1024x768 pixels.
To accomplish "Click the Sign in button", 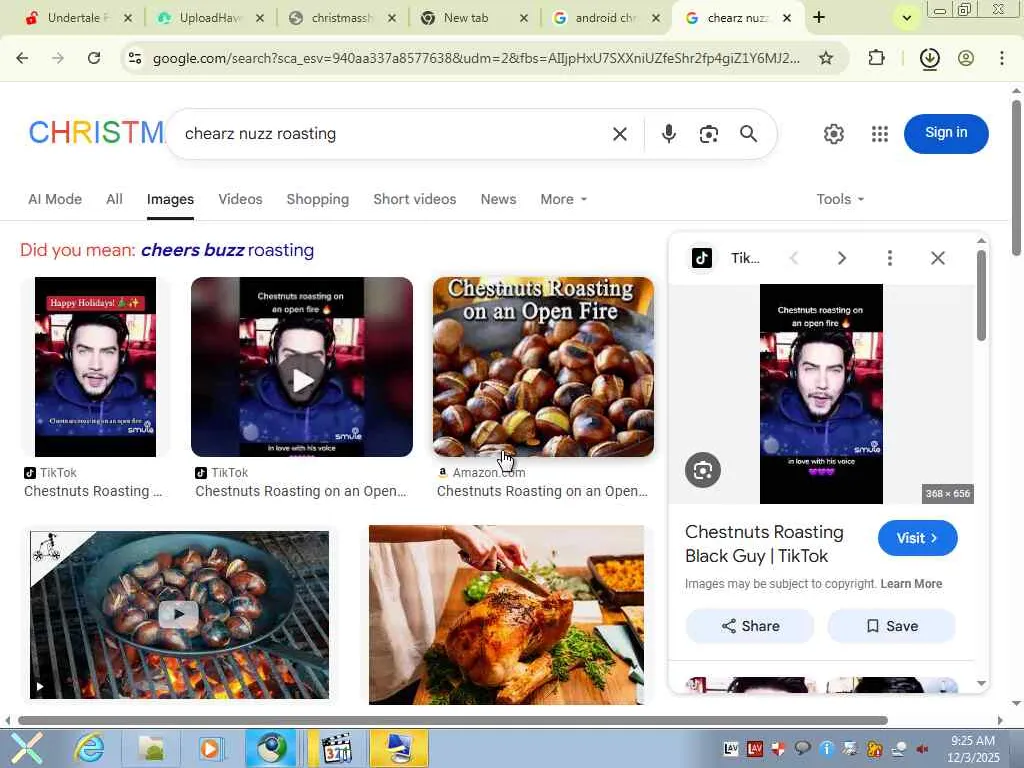I will [946, 133].
